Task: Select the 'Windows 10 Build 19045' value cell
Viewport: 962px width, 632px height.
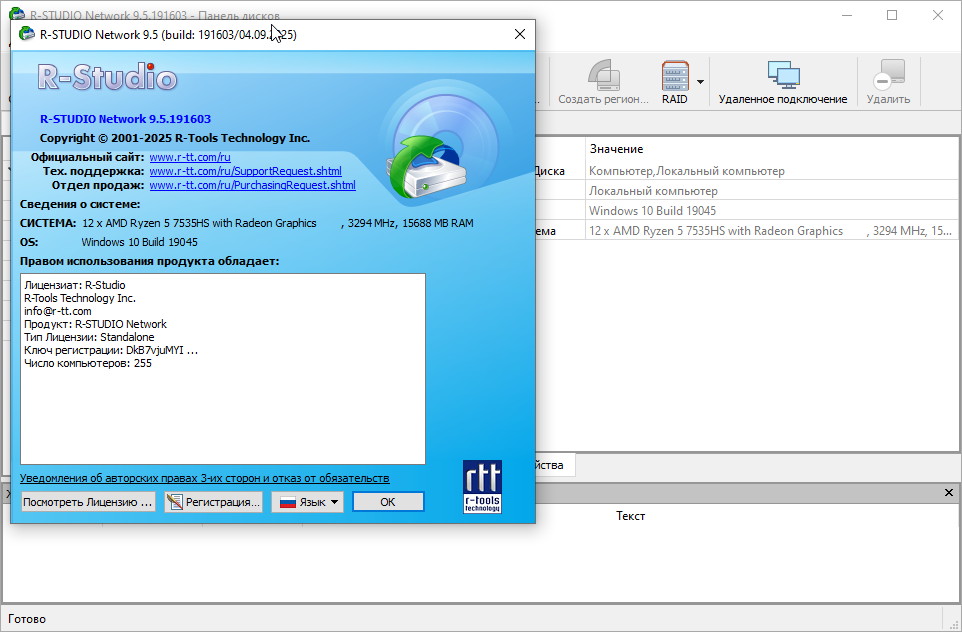Action: pyautogui.click(x=772, y=211)
